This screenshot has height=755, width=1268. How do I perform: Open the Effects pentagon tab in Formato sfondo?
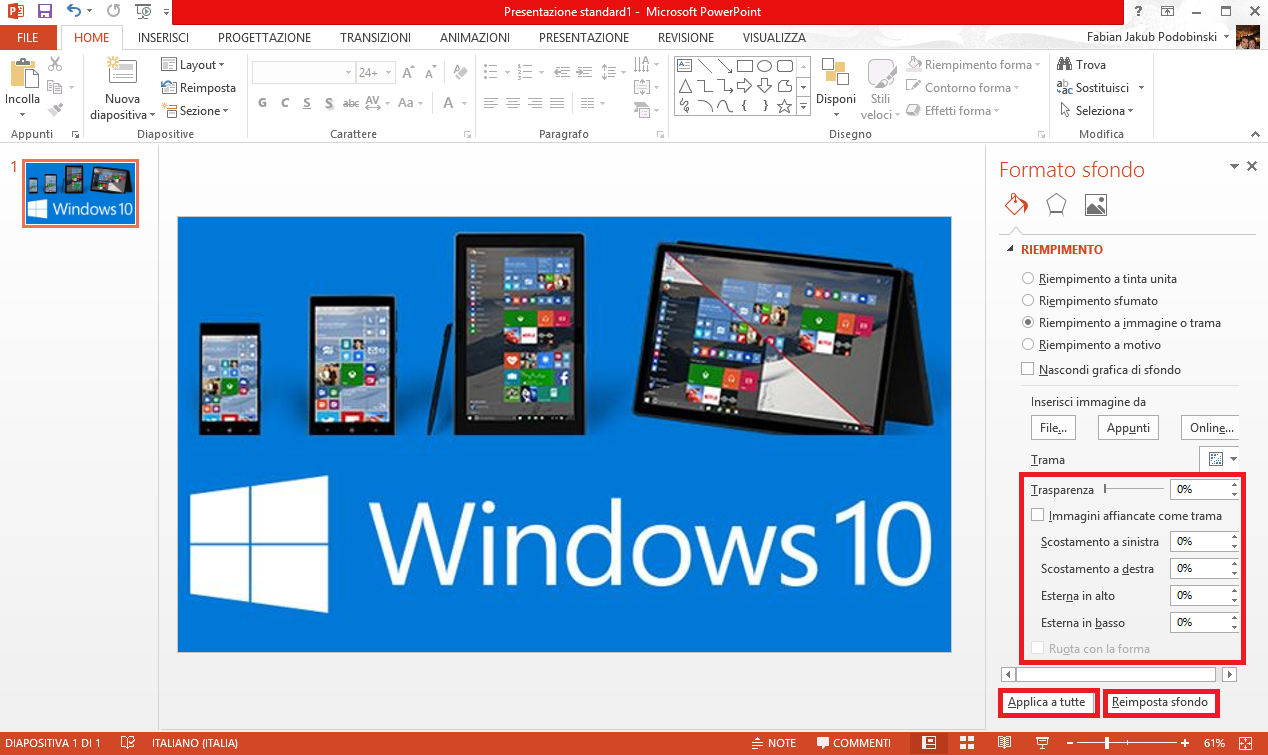[x=1056, y=205]
